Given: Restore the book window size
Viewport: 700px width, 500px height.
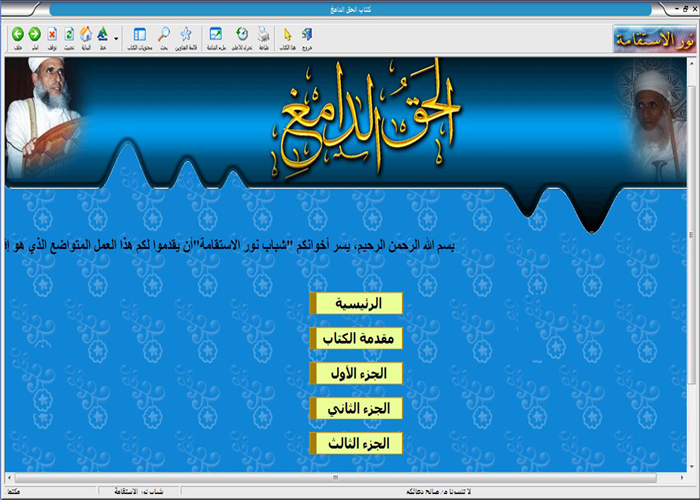Looking at the screenshot, I should 685,8.
